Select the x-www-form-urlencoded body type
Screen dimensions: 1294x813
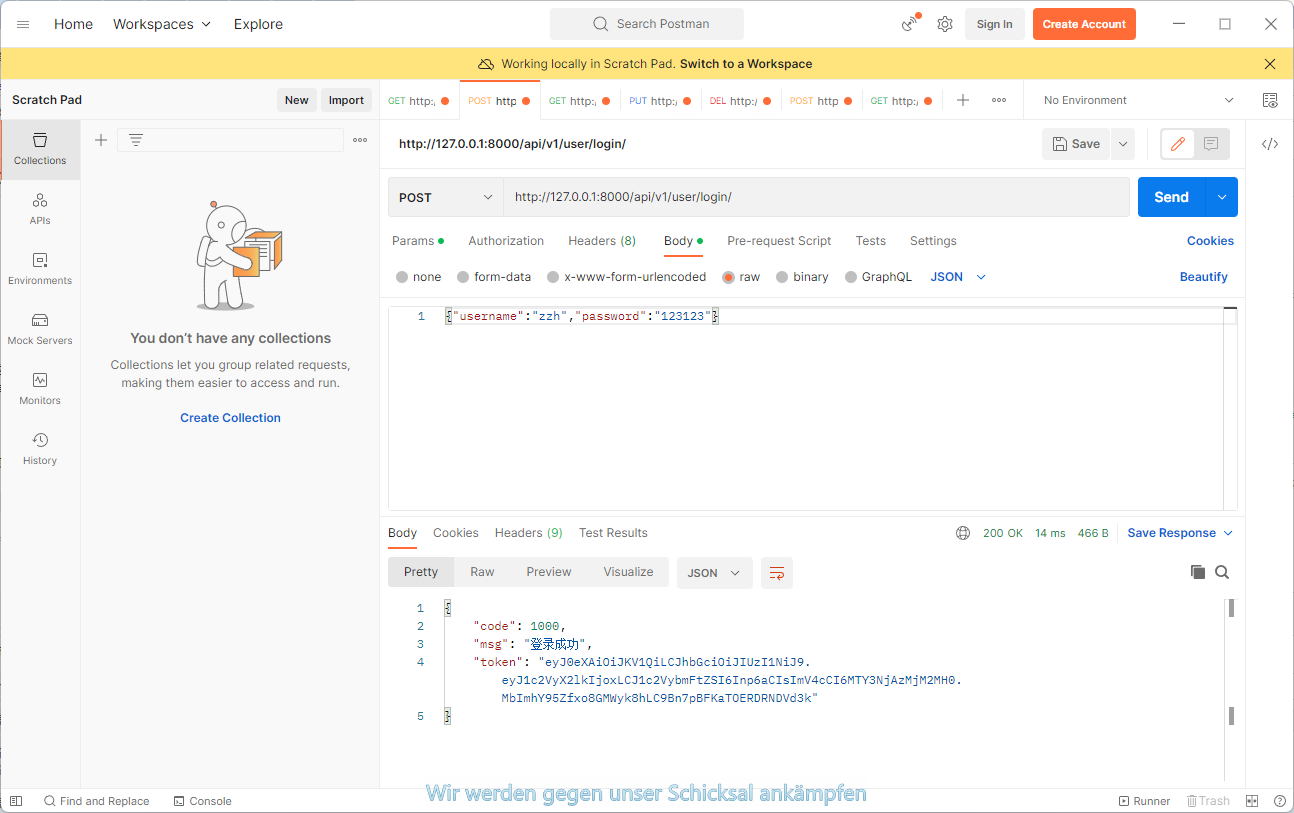point(626,277)
